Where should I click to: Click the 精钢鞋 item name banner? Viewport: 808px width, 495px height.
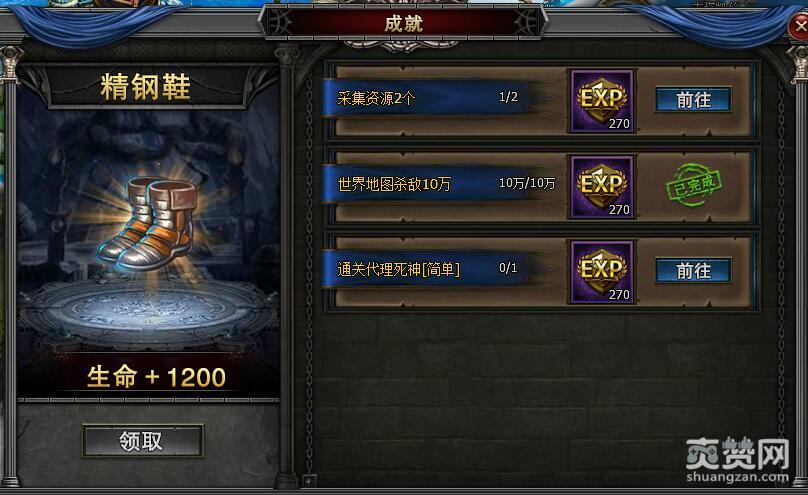146,86
